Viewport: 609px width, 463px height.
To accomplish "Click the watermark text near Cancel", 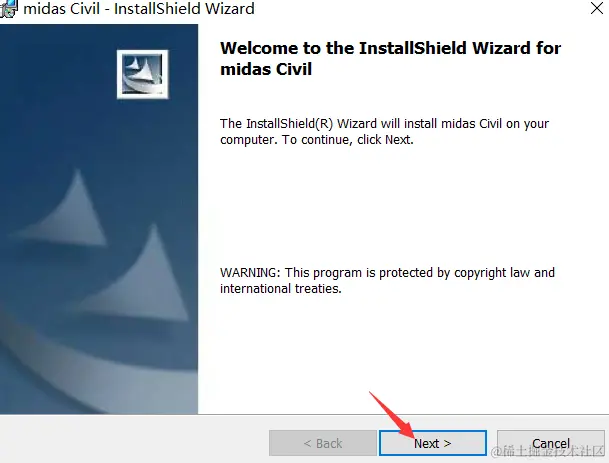I will [548, 451].
